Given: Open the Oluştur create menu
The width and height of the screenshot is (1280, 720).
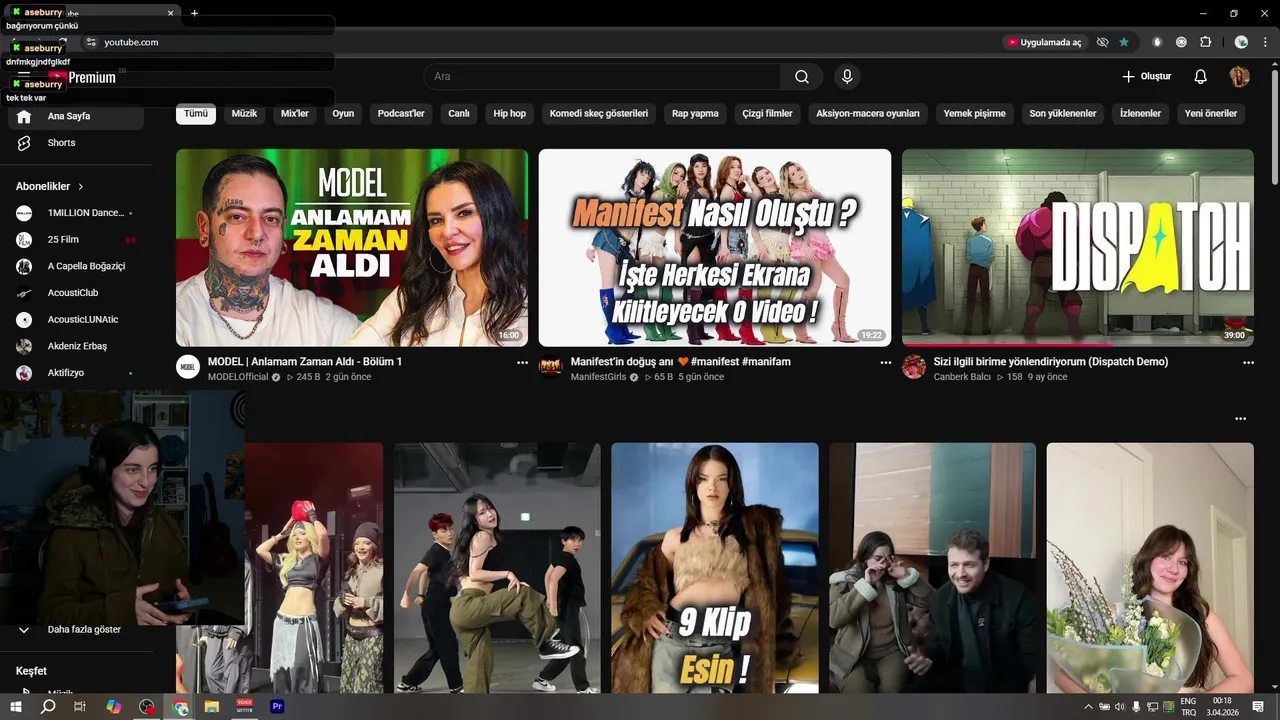Looking at the screenshot, I should point(1146,77).
